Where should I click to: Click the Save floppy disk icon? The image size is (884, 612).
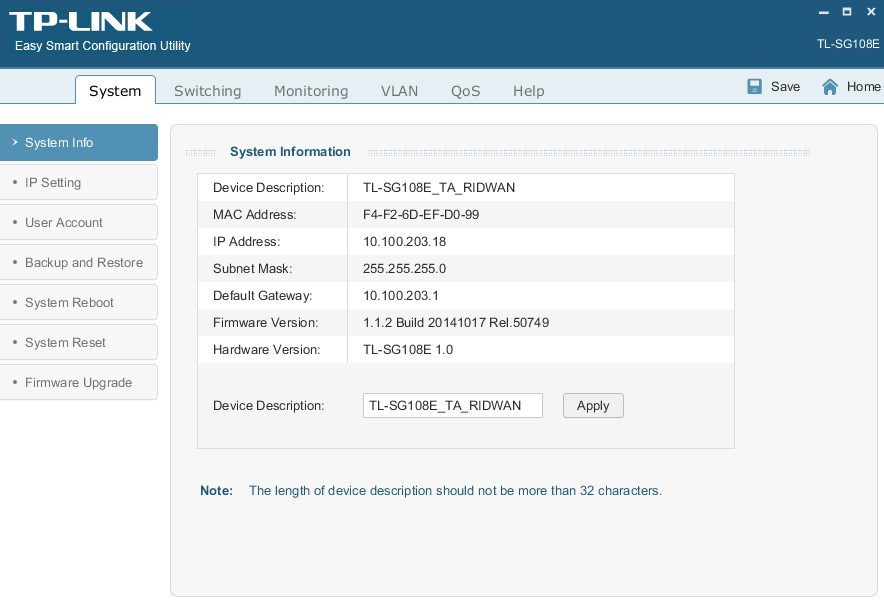[x=754, y=86]
